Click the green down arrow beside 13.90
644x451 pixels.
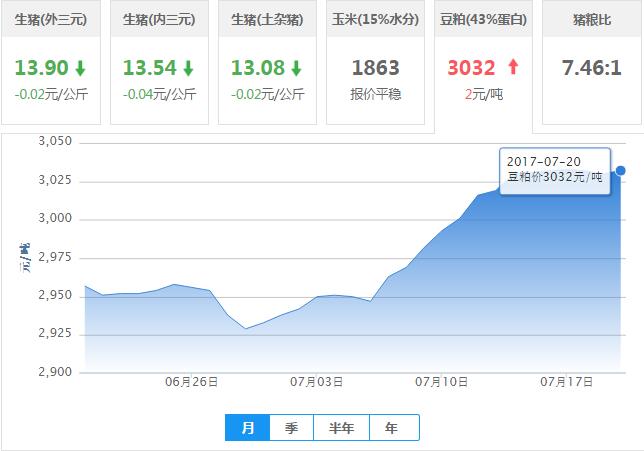[x=80, y=68]
